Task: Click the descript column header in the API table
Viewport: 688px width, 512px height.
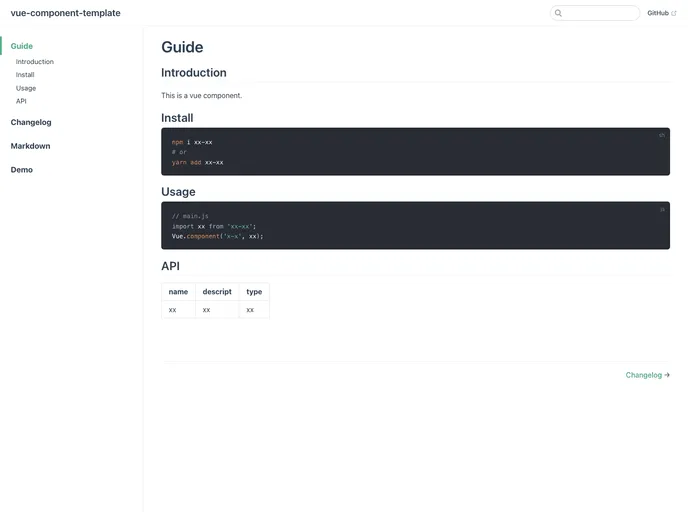Action: (217, 292)
